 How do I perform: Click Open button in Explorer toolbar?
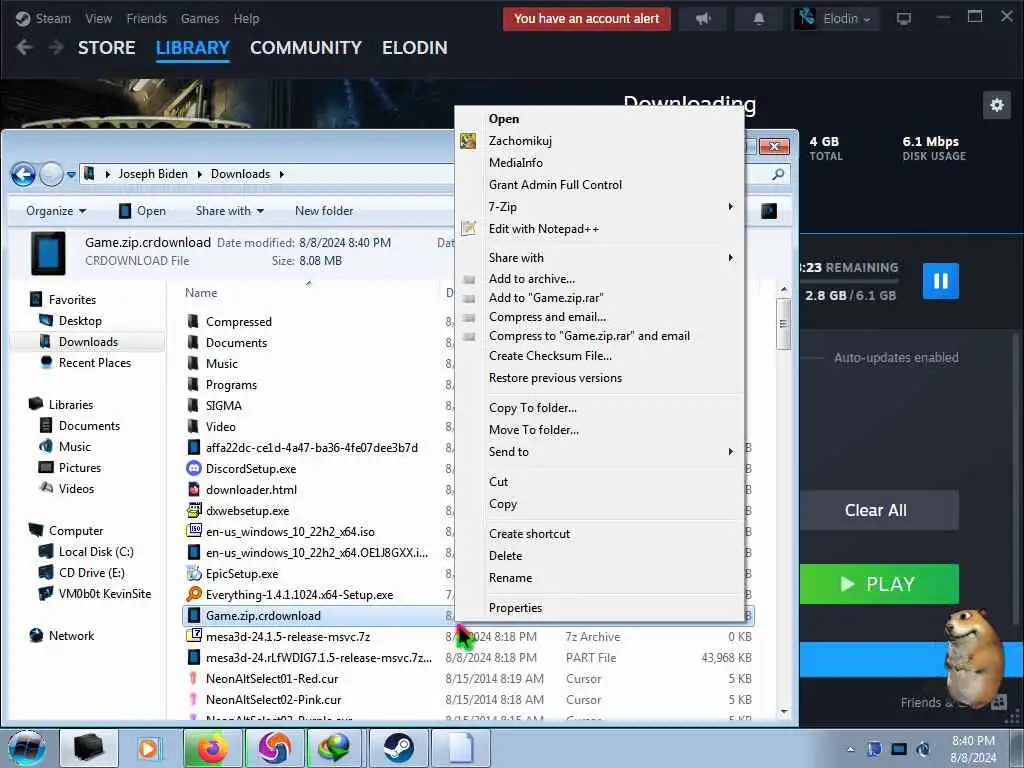click(142, 211)
